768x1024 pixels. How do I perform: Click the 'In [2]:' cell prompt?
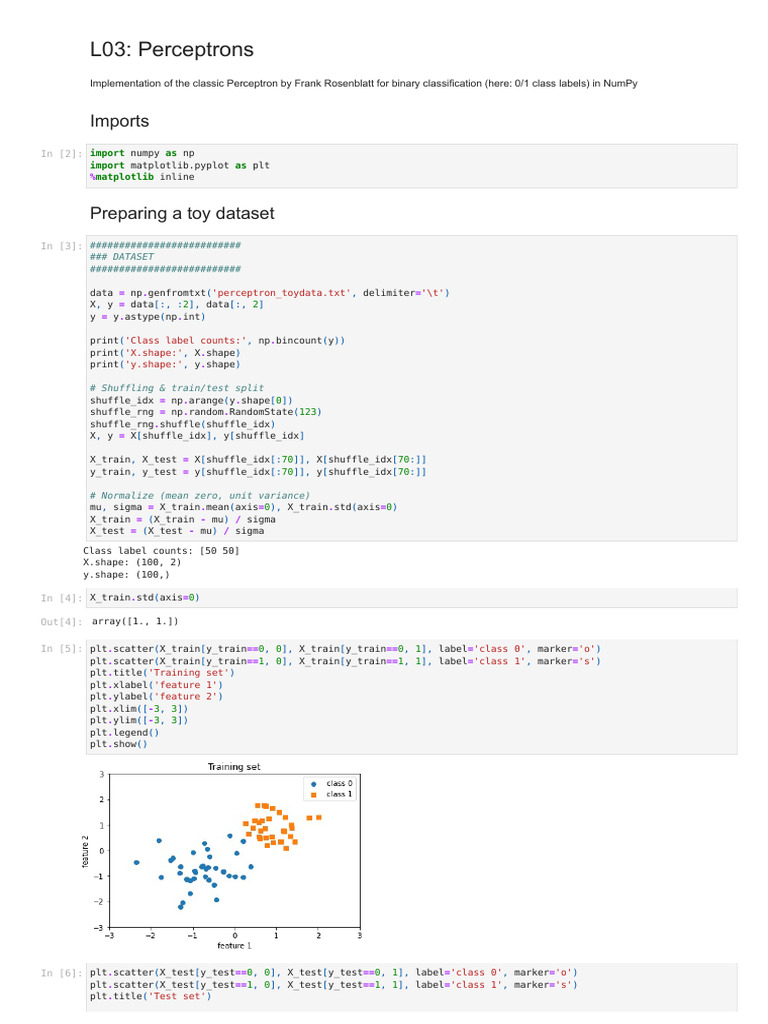[x=61, y=154]
